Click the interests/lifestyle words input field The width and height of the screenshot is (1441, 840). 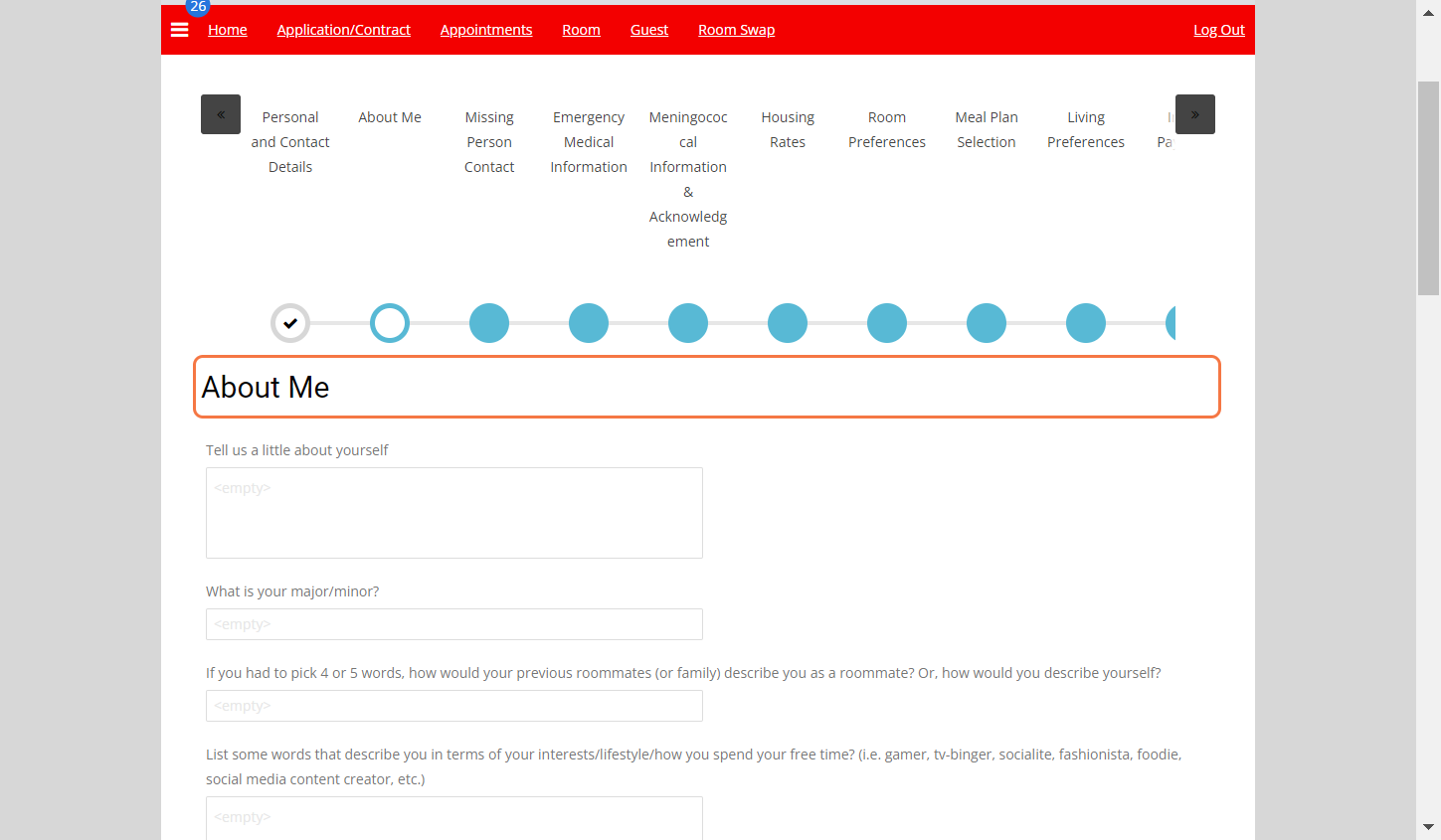(x=454, y=818)
